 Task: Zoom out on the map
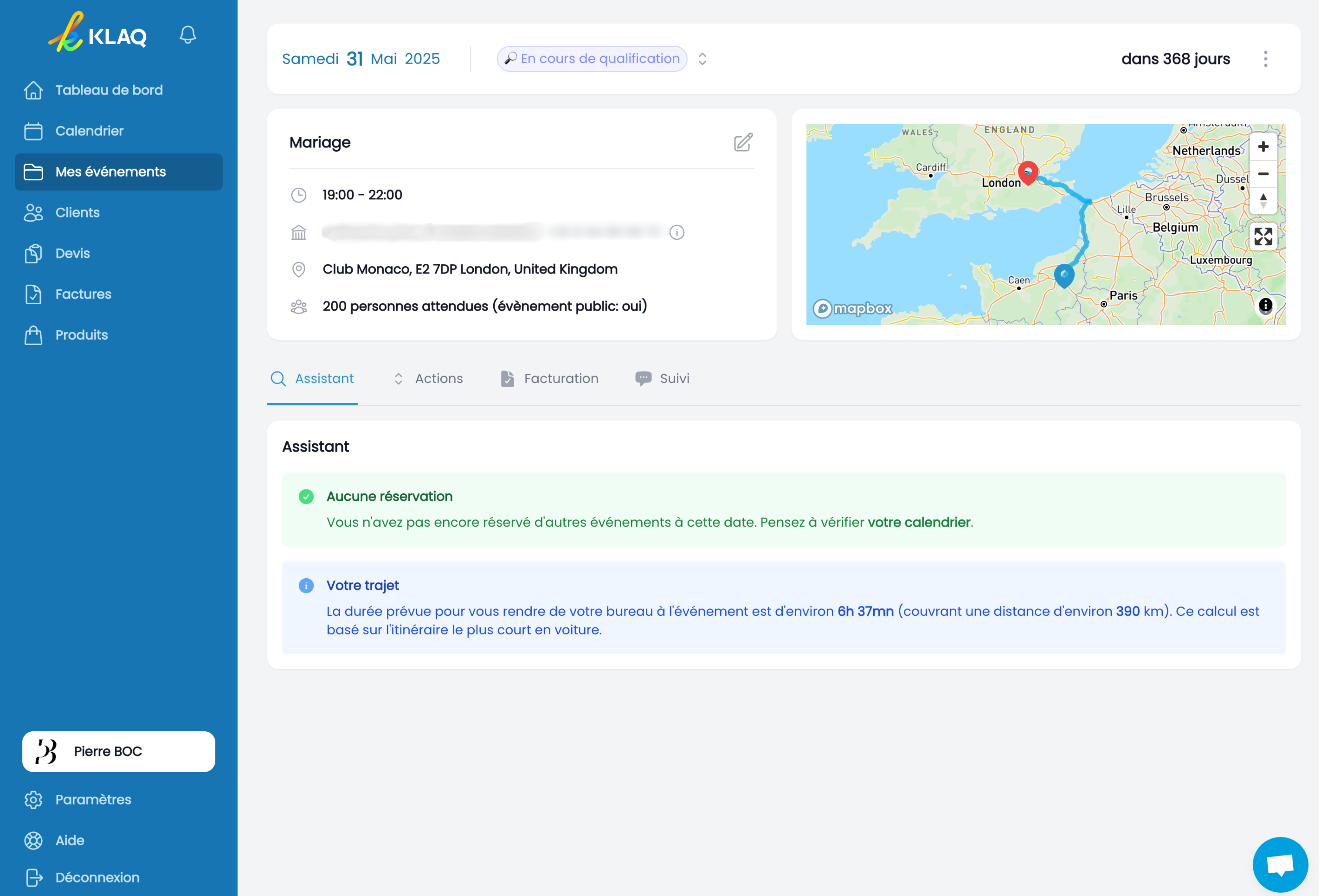tap(1263, 174)
